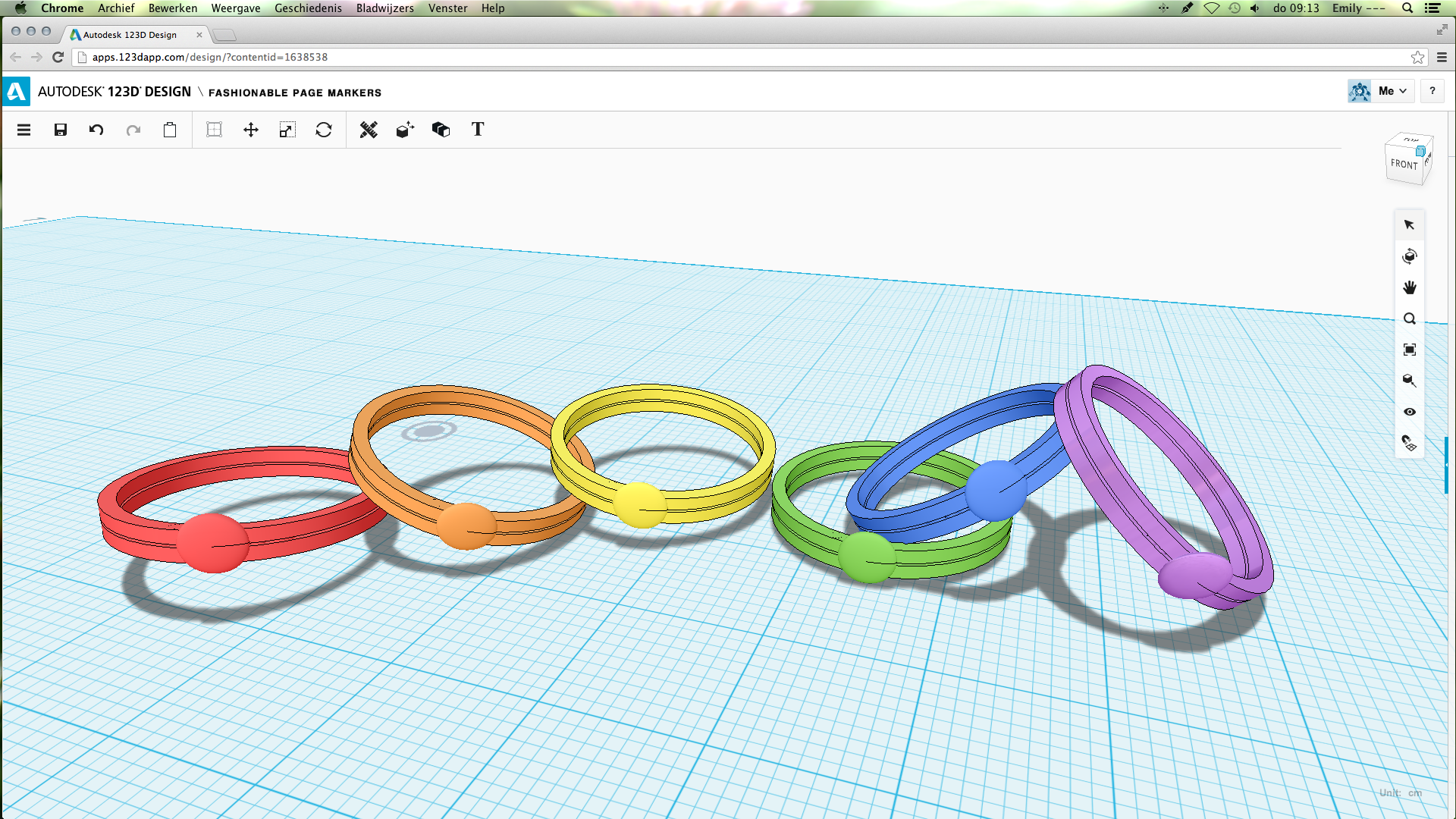Select the orange ring model
This screenshot has height=819, width=1456.
(x=467, y=525)
